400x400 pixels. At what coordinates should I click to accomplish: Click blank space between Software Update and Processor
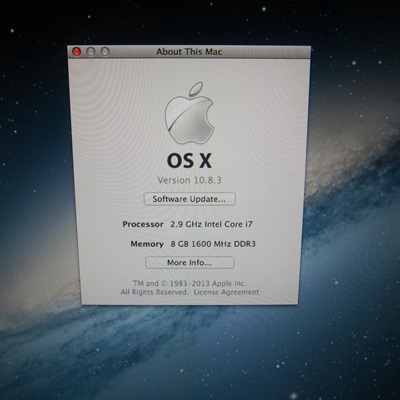click(x=189, y=213)
